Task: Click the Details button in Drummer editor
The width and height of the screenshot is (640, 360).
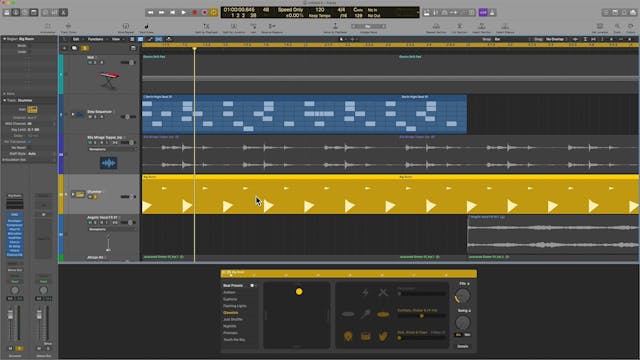Action: pyautogui.click(x=462, y=346)
